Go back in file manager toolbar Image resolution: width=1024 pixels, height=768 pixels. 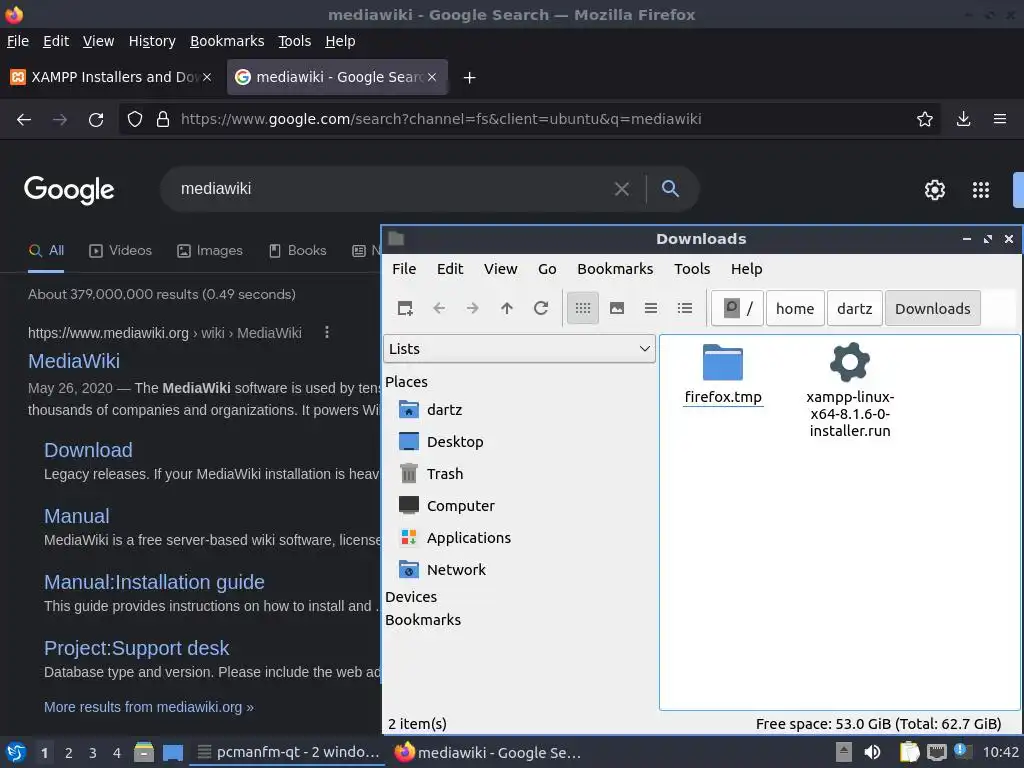tap(439, 308)
